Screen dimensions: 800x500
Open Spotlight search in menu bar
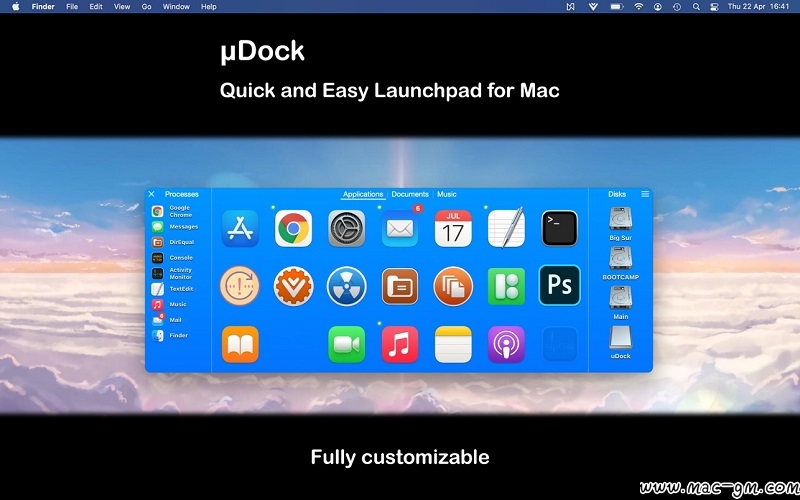tap(696, 7)
